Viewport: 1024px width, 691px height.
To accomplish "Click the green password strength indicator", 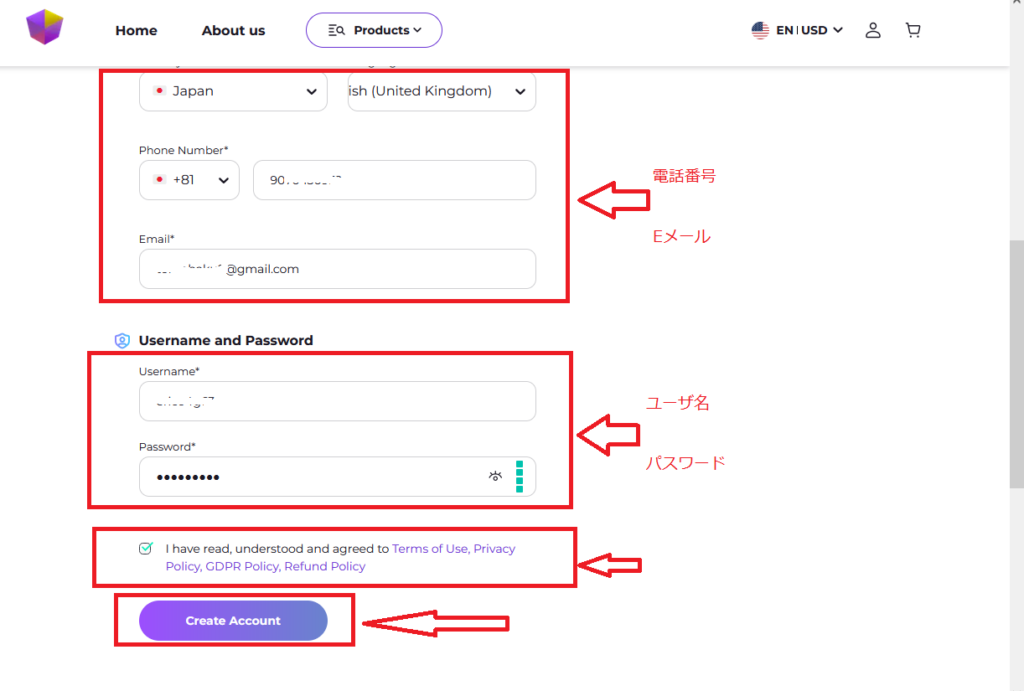I will [x=520, y=476].
